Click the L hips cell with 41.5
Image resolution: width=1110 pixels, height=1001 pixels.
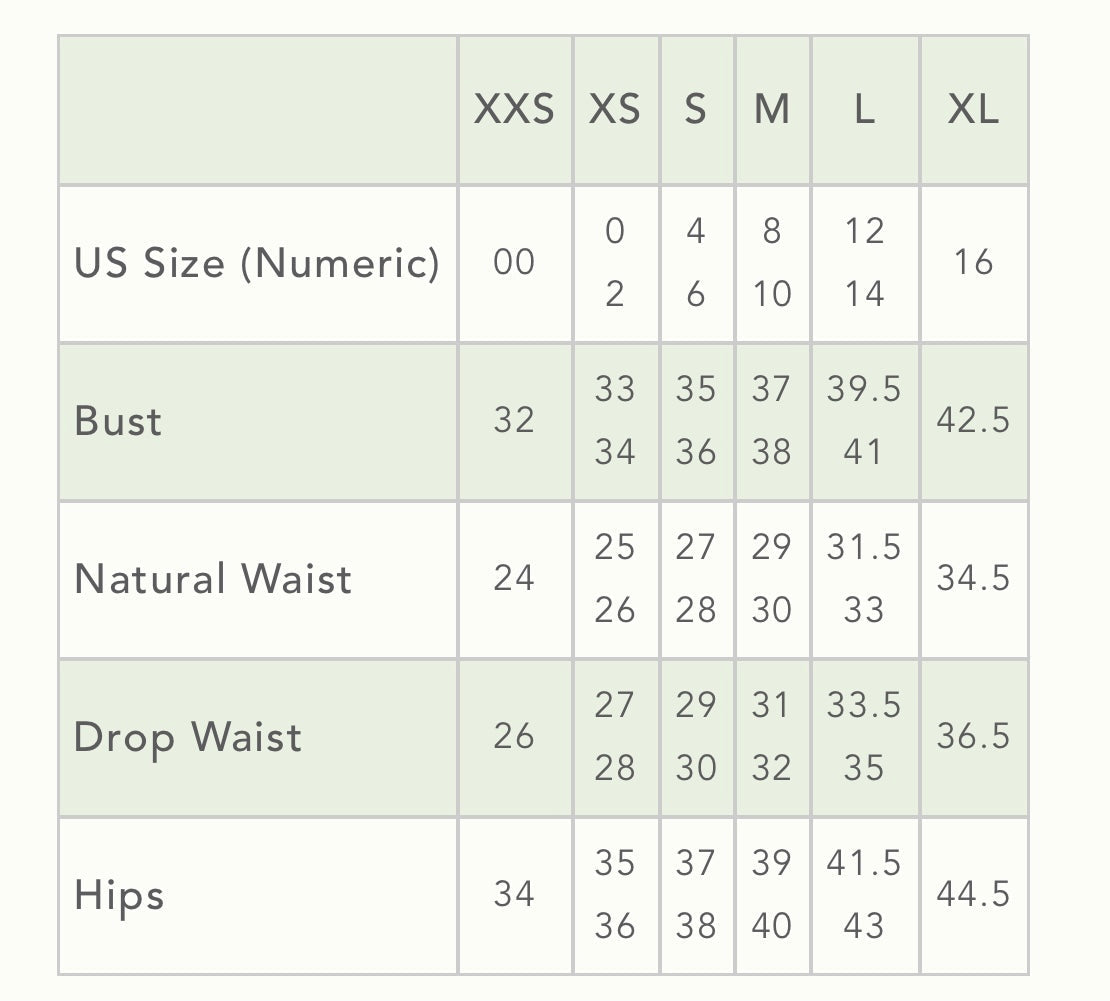click(864, 864)
